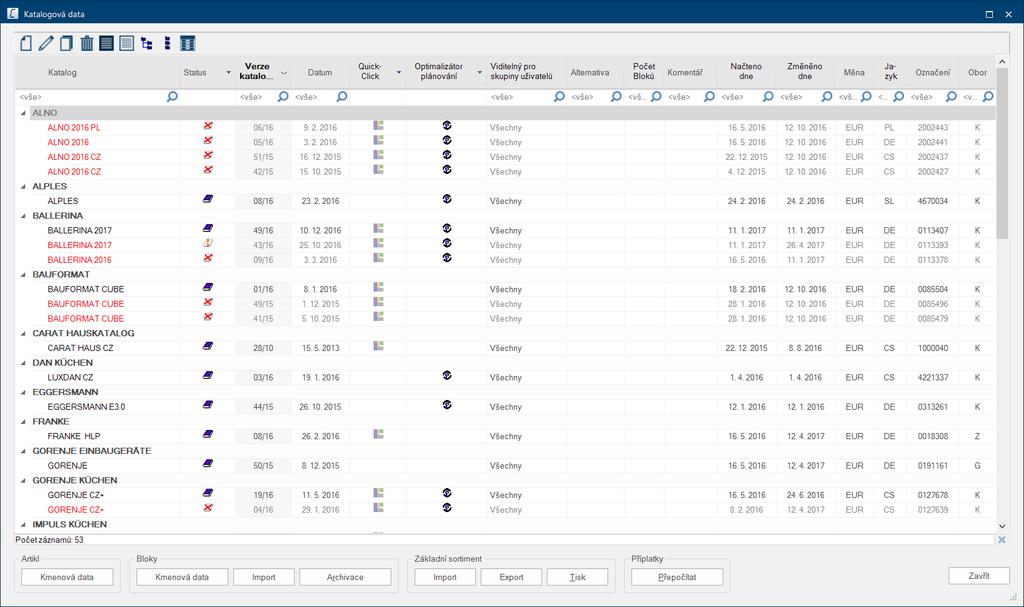The height and width of the screenshot is (607, 1024).
Task: Click optimizer icon in LUXDAN CZ row
Action: [447, 376]
